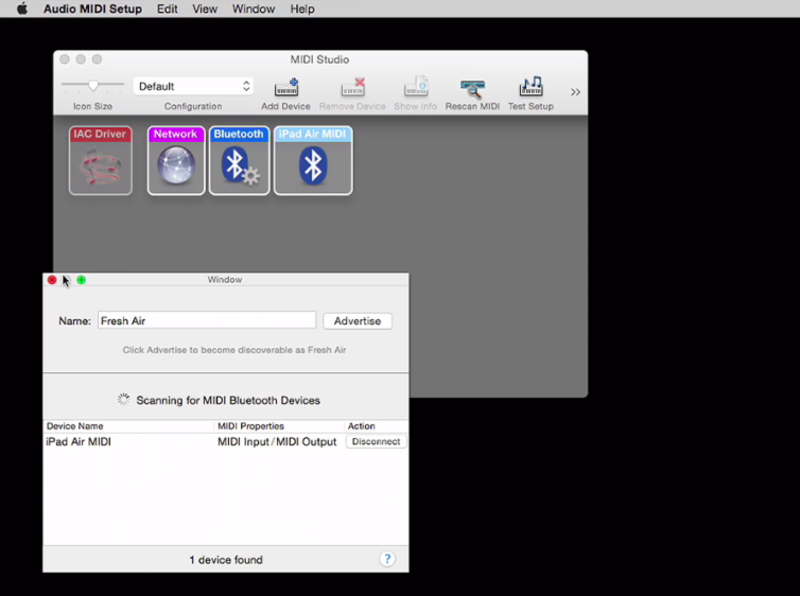Select the IAC Driver device icon
This screenshot has width=800, height=596.
101,160
